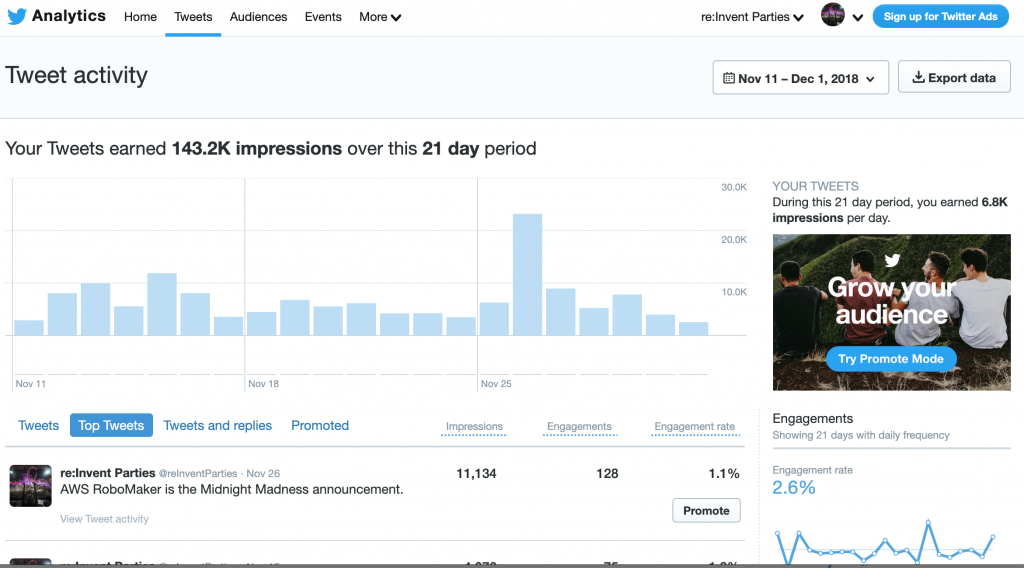Show the Promoted tab
Image resolution: width=1024 pixels, height=568 pixels.
[320, 425]
